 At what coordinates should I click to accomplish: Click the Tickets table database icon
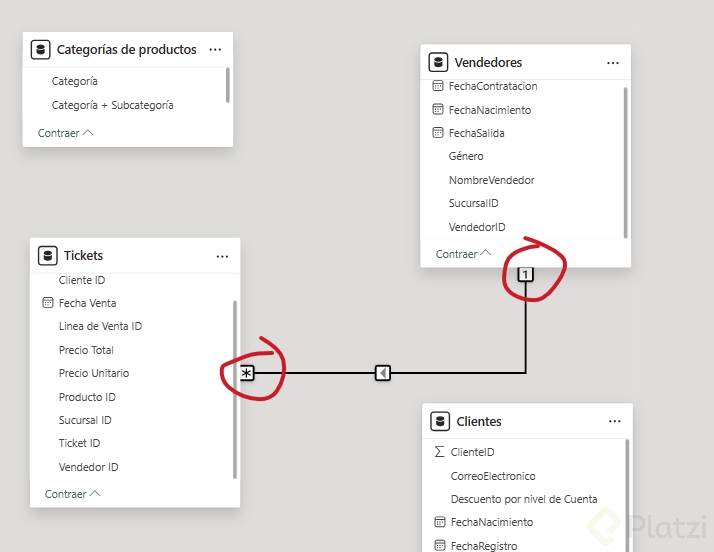point(47,256)
